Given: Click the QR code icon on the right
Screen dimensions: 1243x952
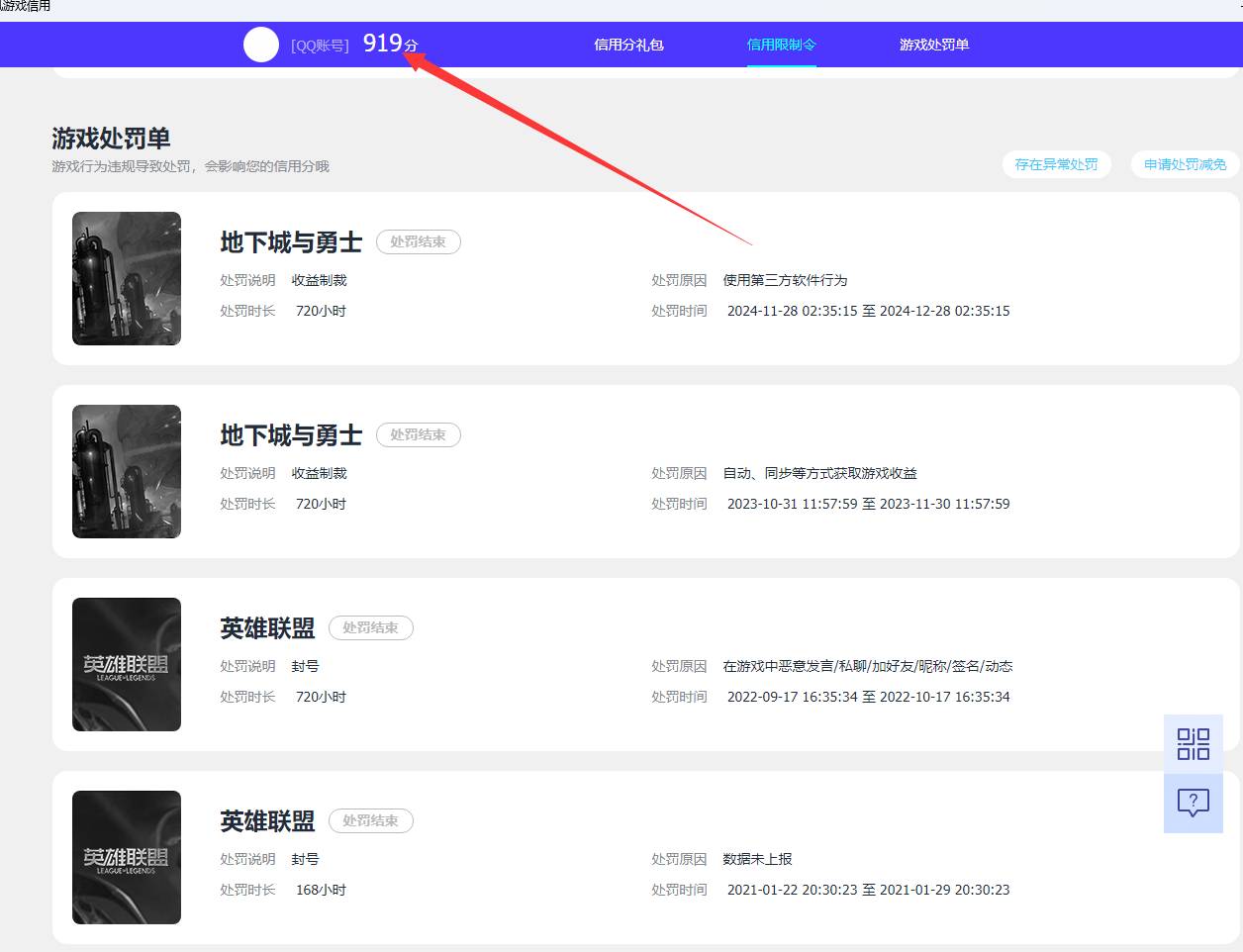Looking at the screenshot, I should [x=1193, y=744].
